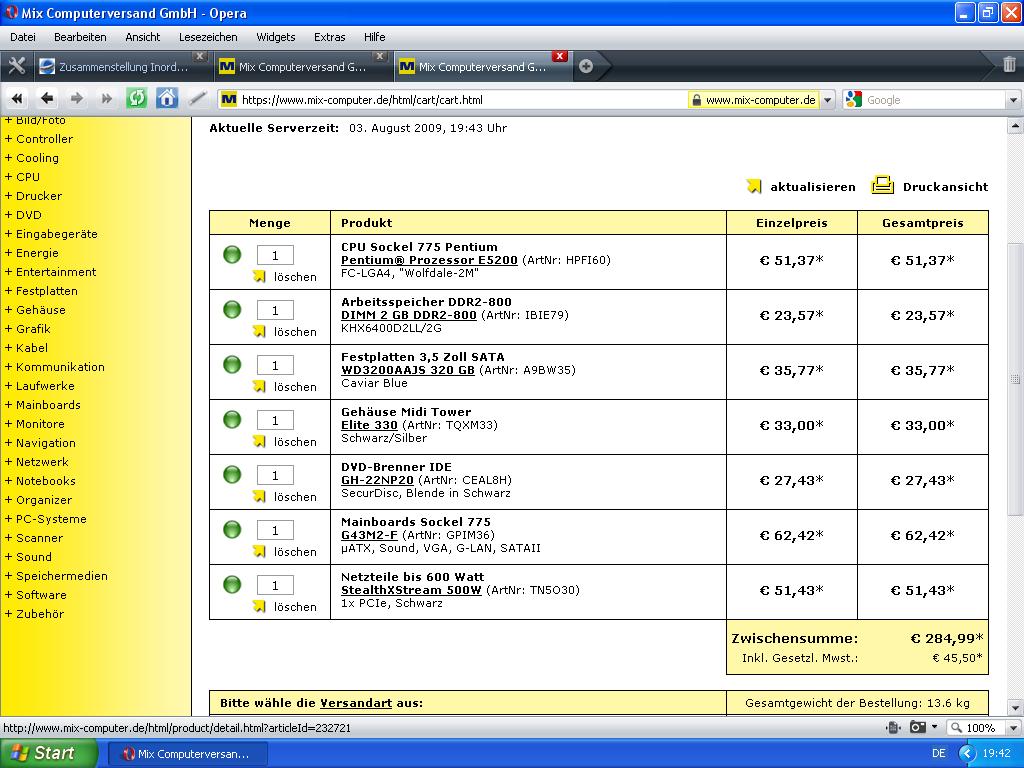Viewport: 1024px width, 768px height.
Task: Reload the page with green refresh icon
Action: point(136,99)
